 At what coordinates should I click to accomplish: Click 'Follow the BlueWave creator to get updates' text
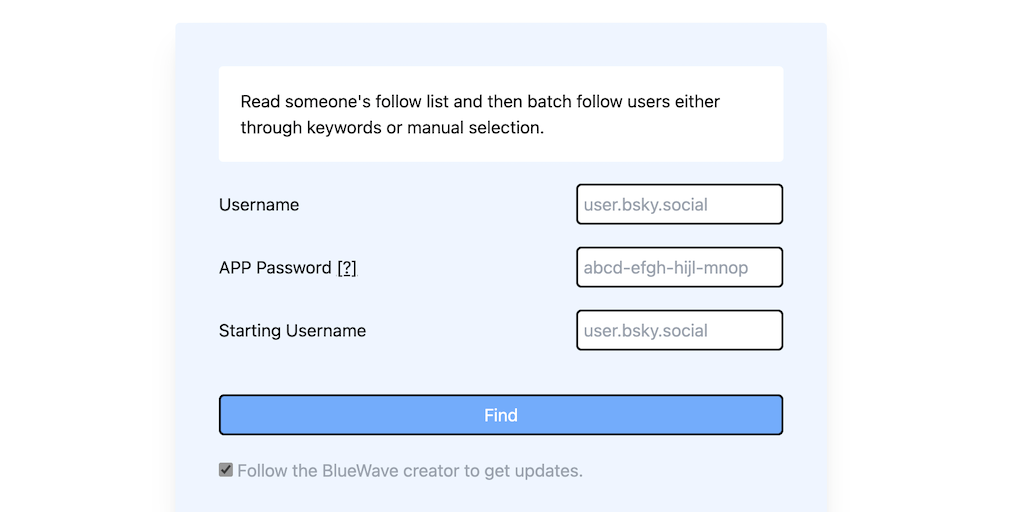point(409,470)
